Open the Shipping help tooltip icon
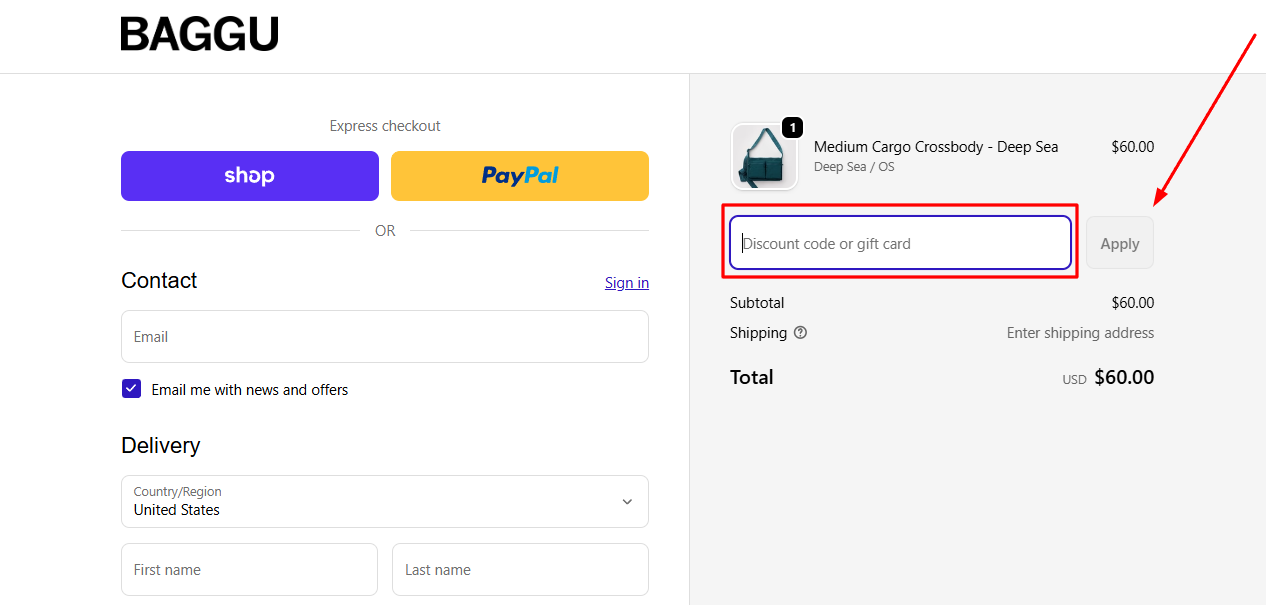The width and height of the screenshot is (1266, 605). pos(800,332)
